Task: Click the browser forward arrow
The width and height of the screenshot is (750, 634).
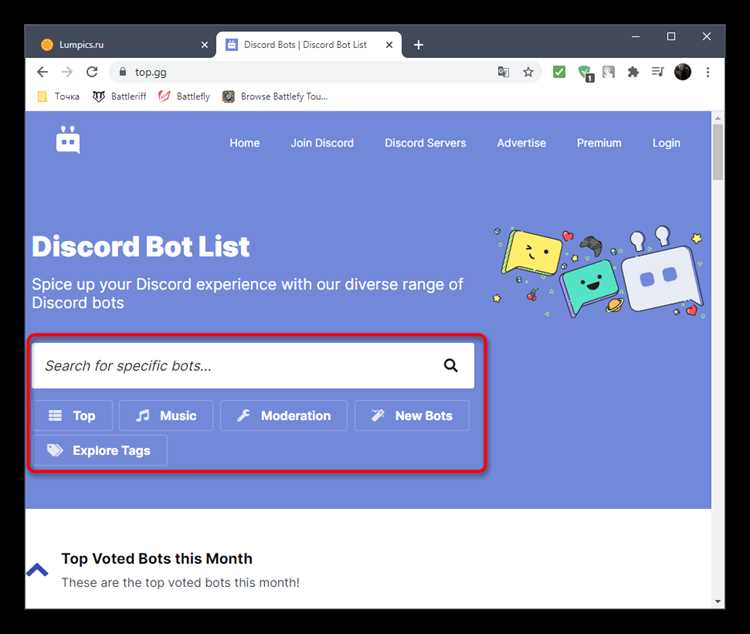Action: tap(67, 72)
